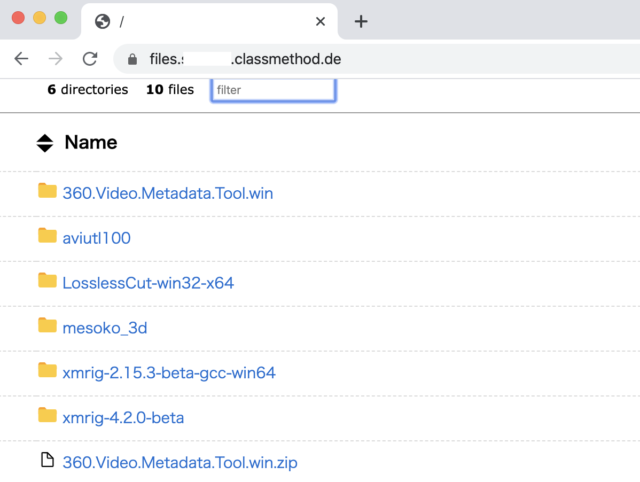The height and width of the screenshot is (482, 640).
Task: Click folder icon beside 360.Video.Metadata.Tool.win
Action: point(47,191)
